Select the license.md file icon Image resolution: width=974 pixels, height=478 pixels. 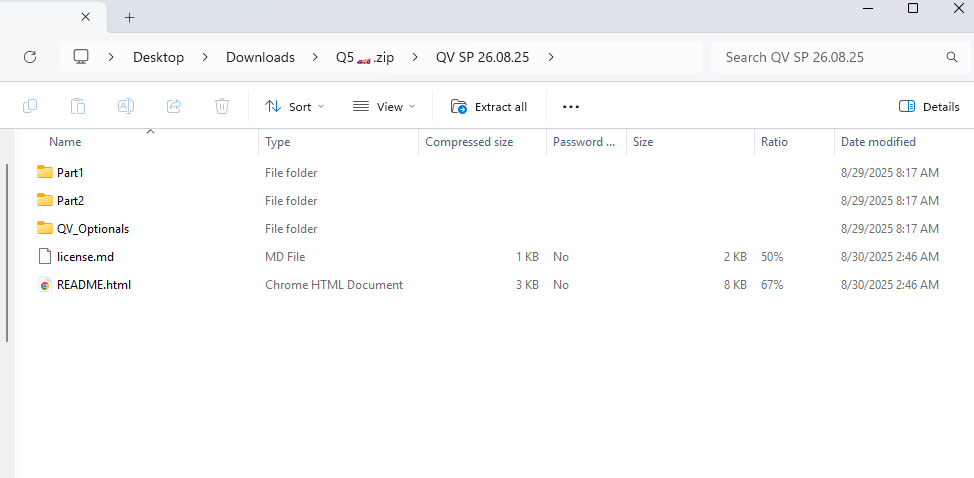pyautogui.click(x=44, y=256)
